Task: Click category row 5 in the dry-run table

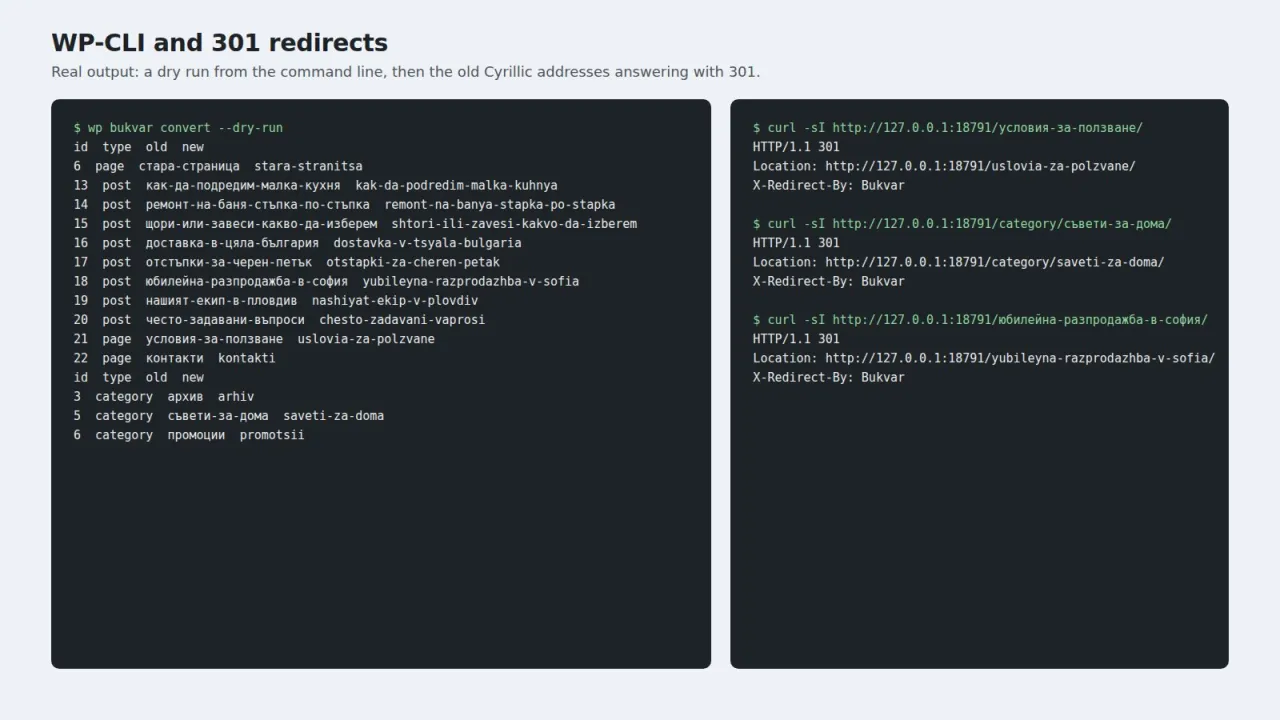Action: 228,416
